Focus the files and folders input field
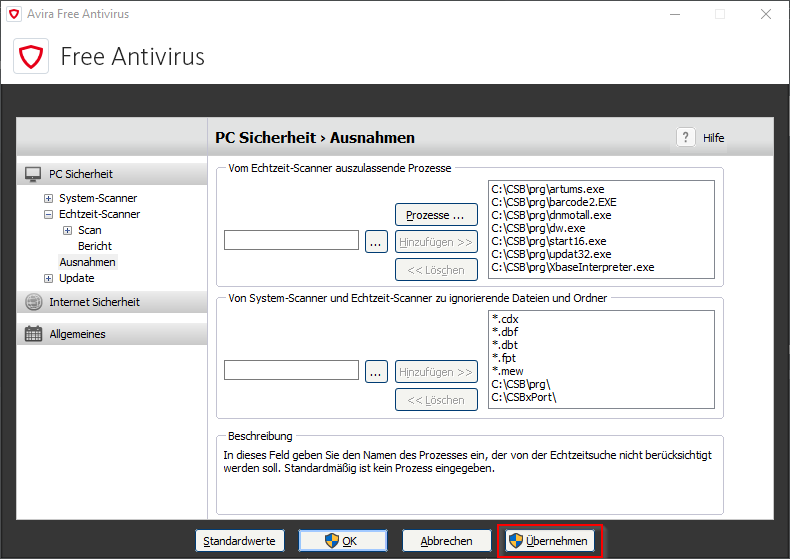Image resolution: width=790 pixels, height=559 pixels. point(291,370)
